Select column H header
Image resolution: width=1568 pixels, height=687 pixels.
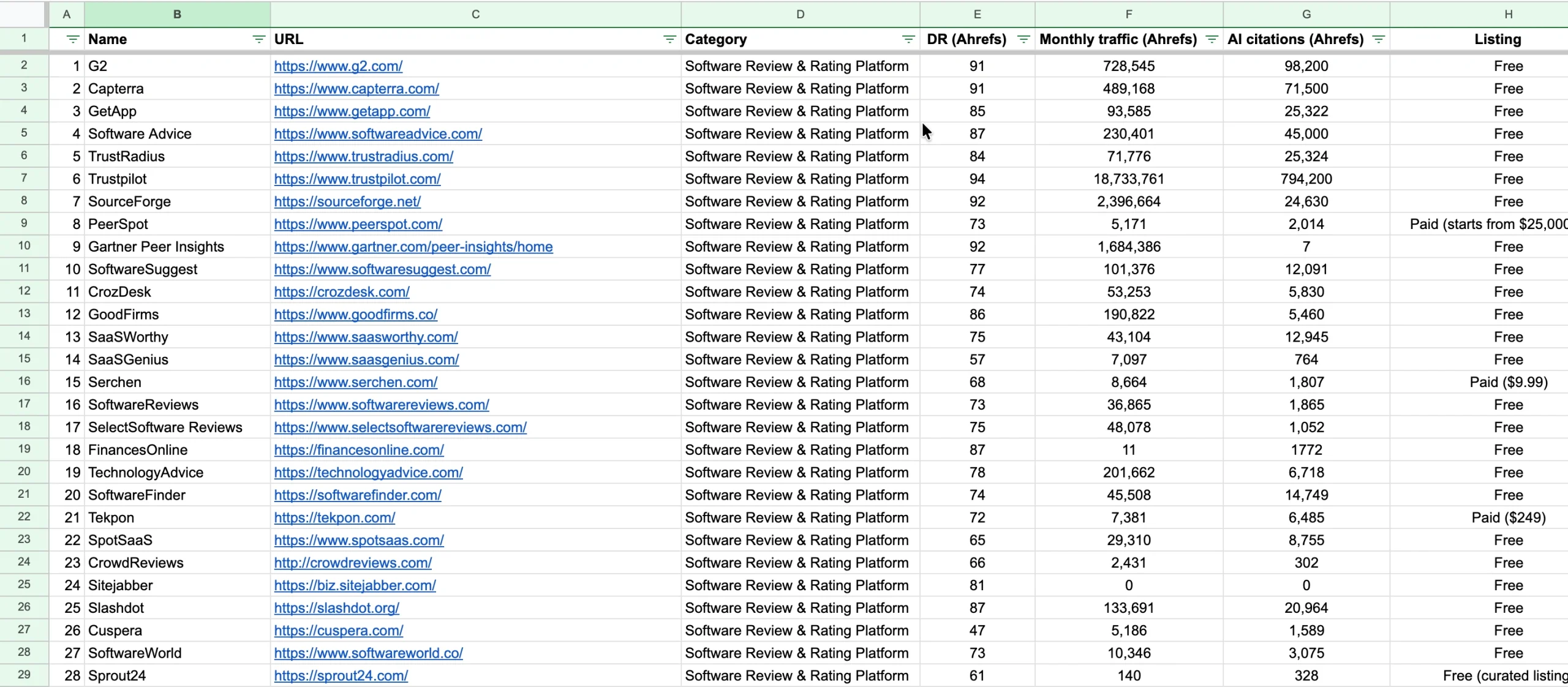point(1479,14)
